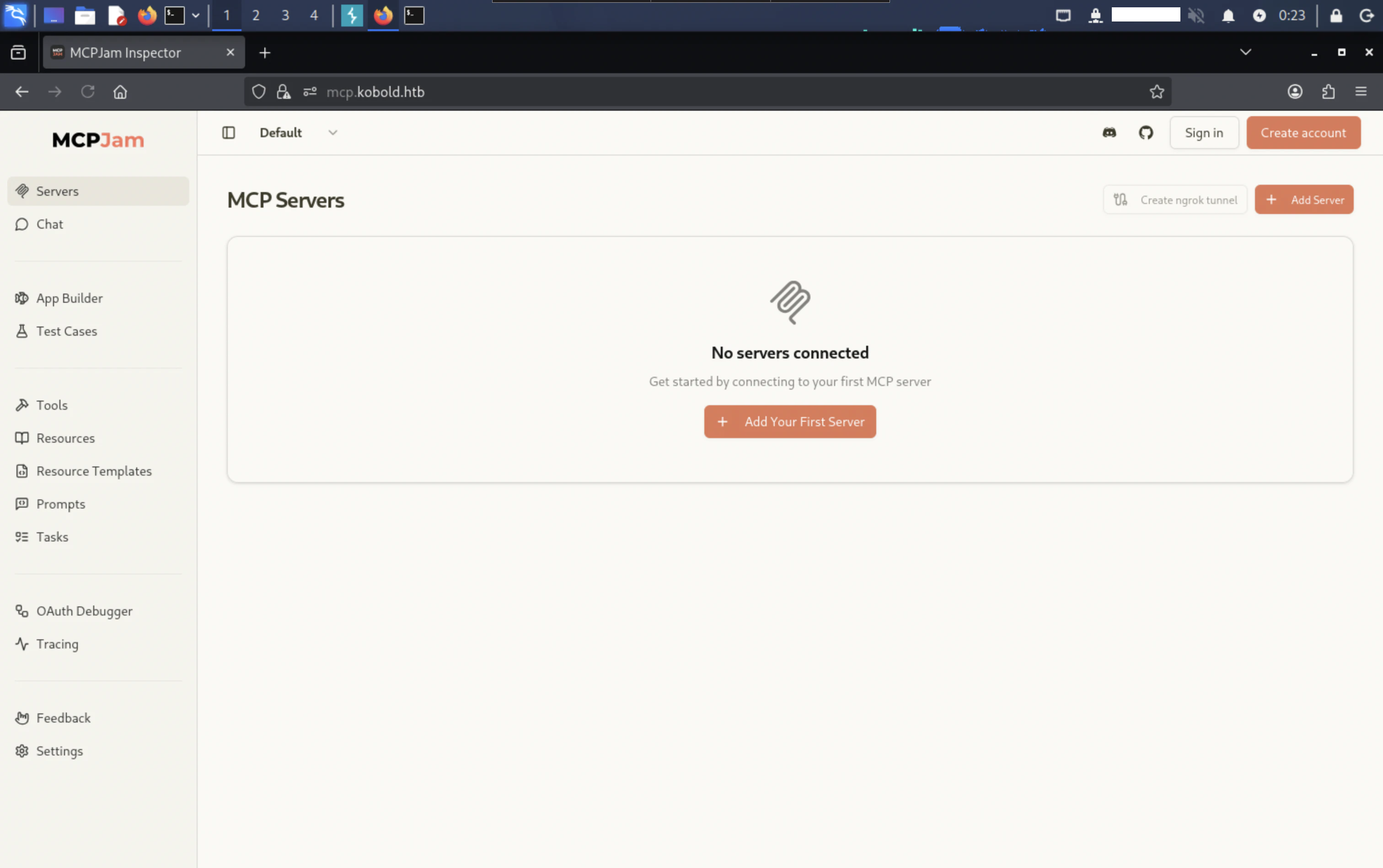Click the lock screen icon
This screenshot has height=868, width=1383.
point(1336,16)
